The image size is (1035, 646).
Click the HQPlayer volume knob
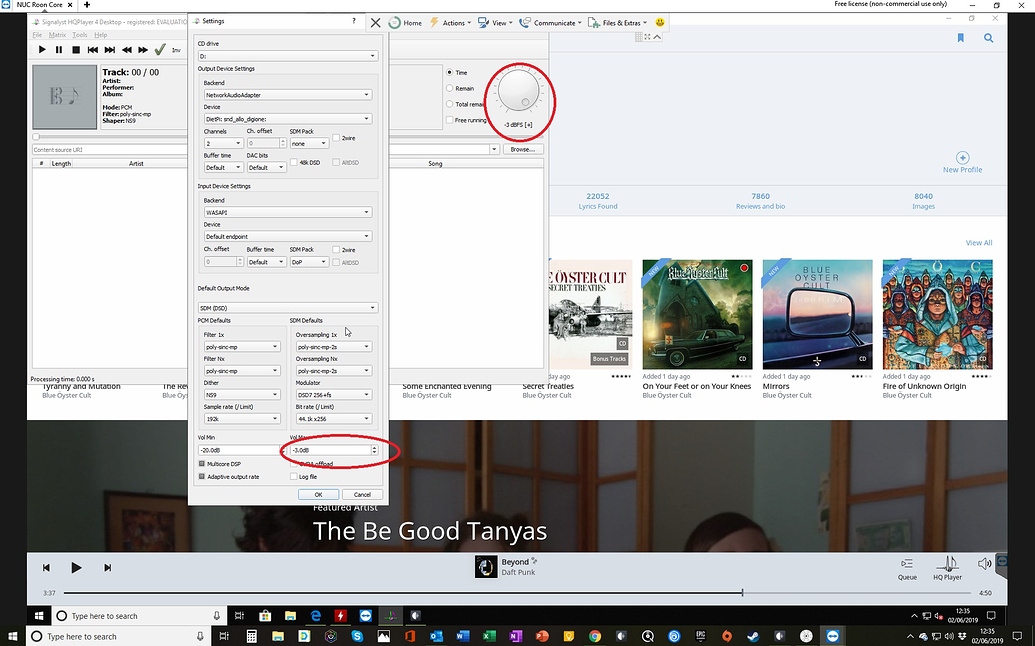point(518,92)
